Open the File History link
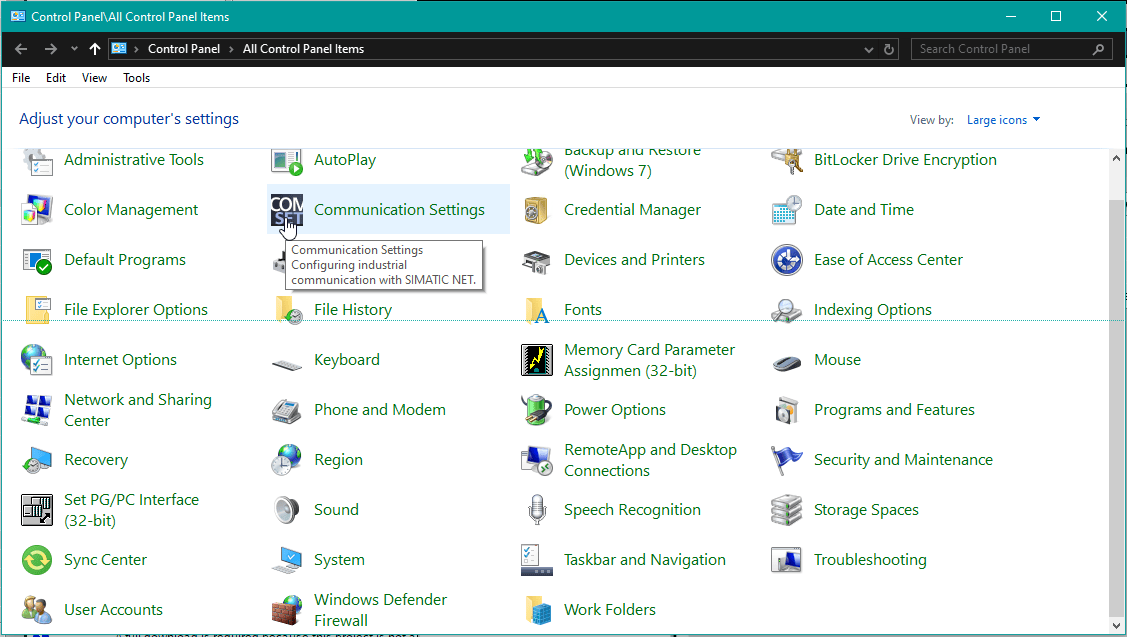The image size is (1127, 637). pos(353,310)
